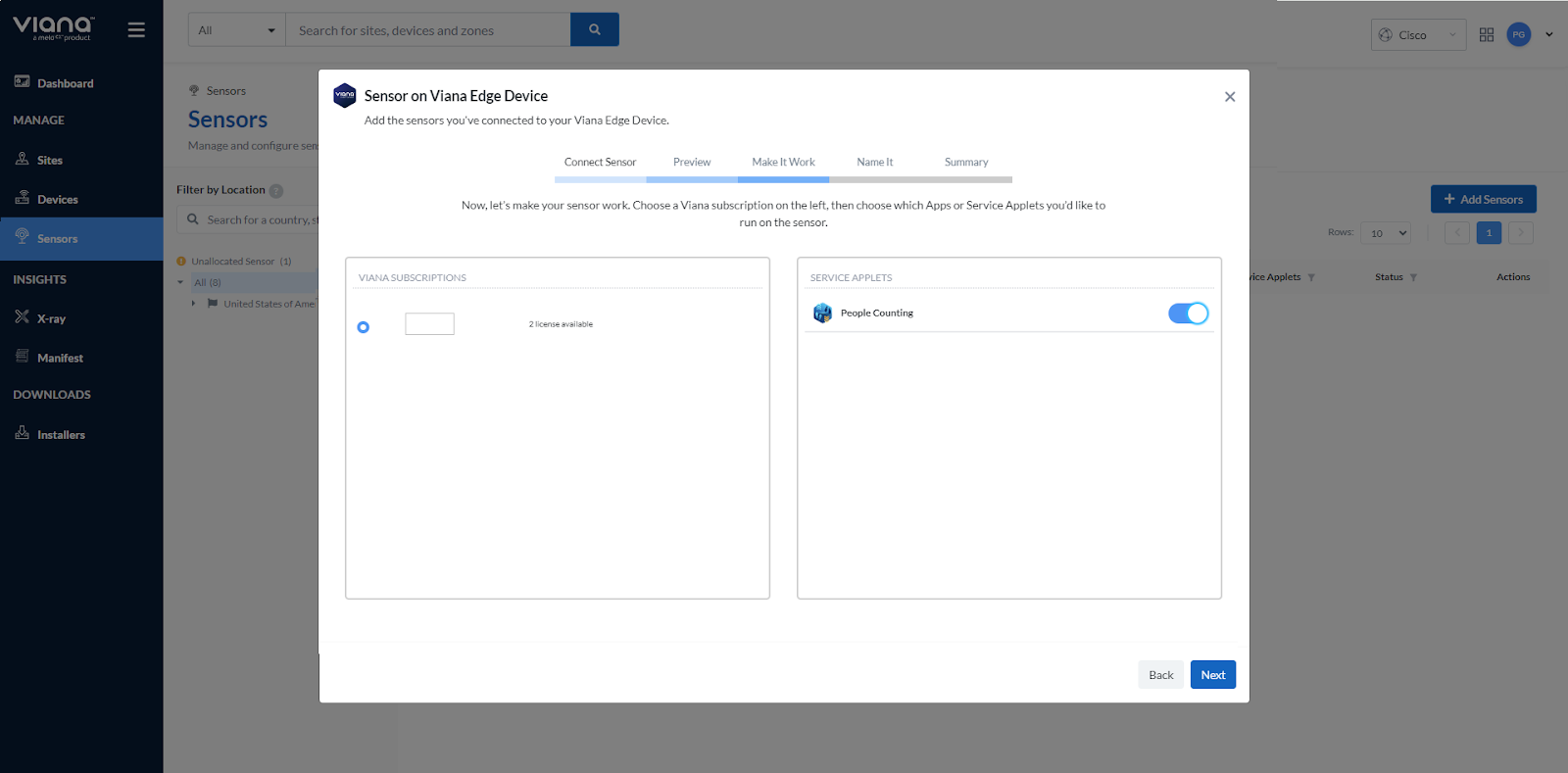Screen dimensions: 1568x773
Task: Click the search for sites and devices field
Action: tap(427, 30)
